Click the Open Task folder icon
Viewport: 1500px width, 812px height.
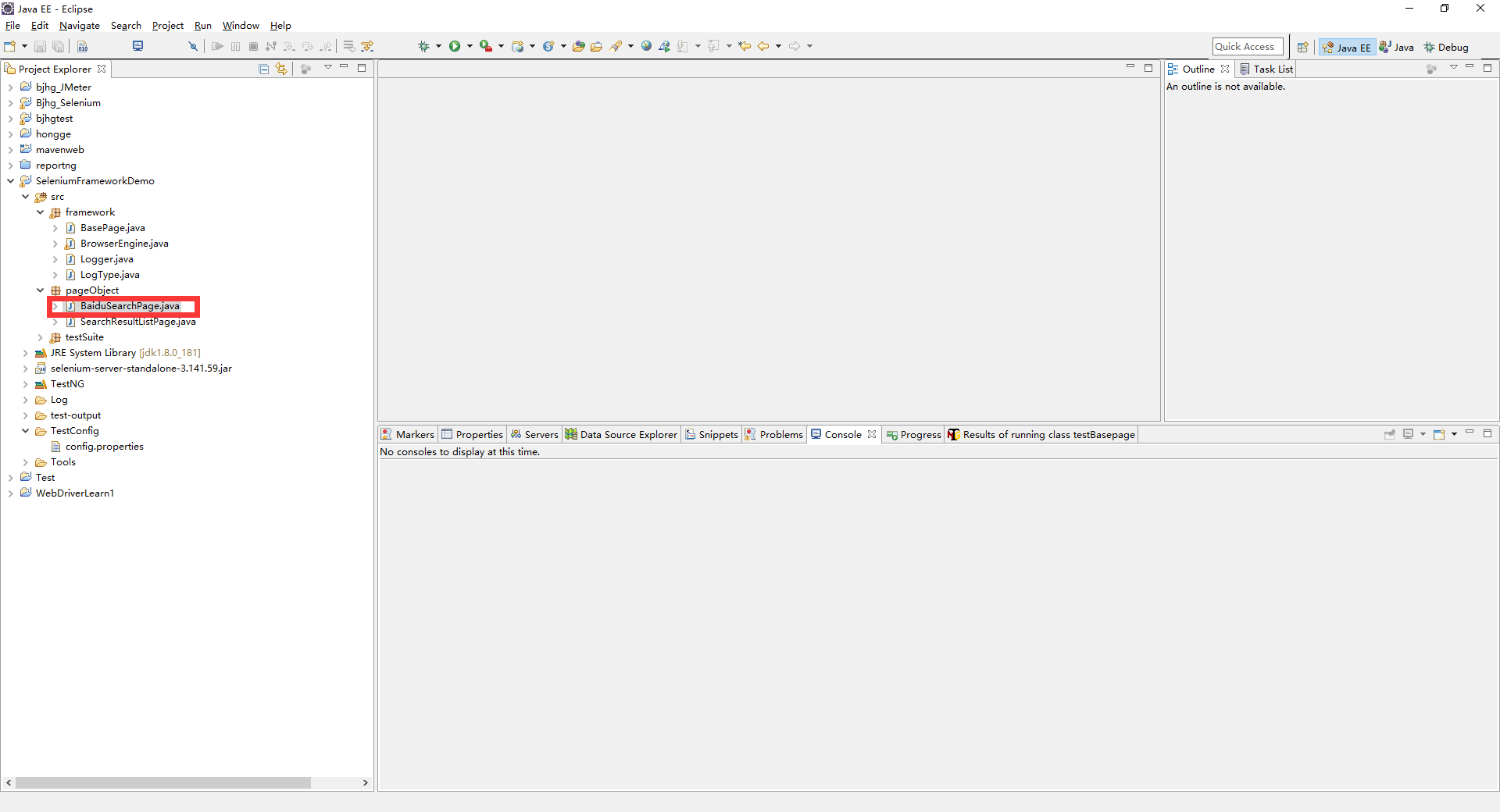pos(596,47)
